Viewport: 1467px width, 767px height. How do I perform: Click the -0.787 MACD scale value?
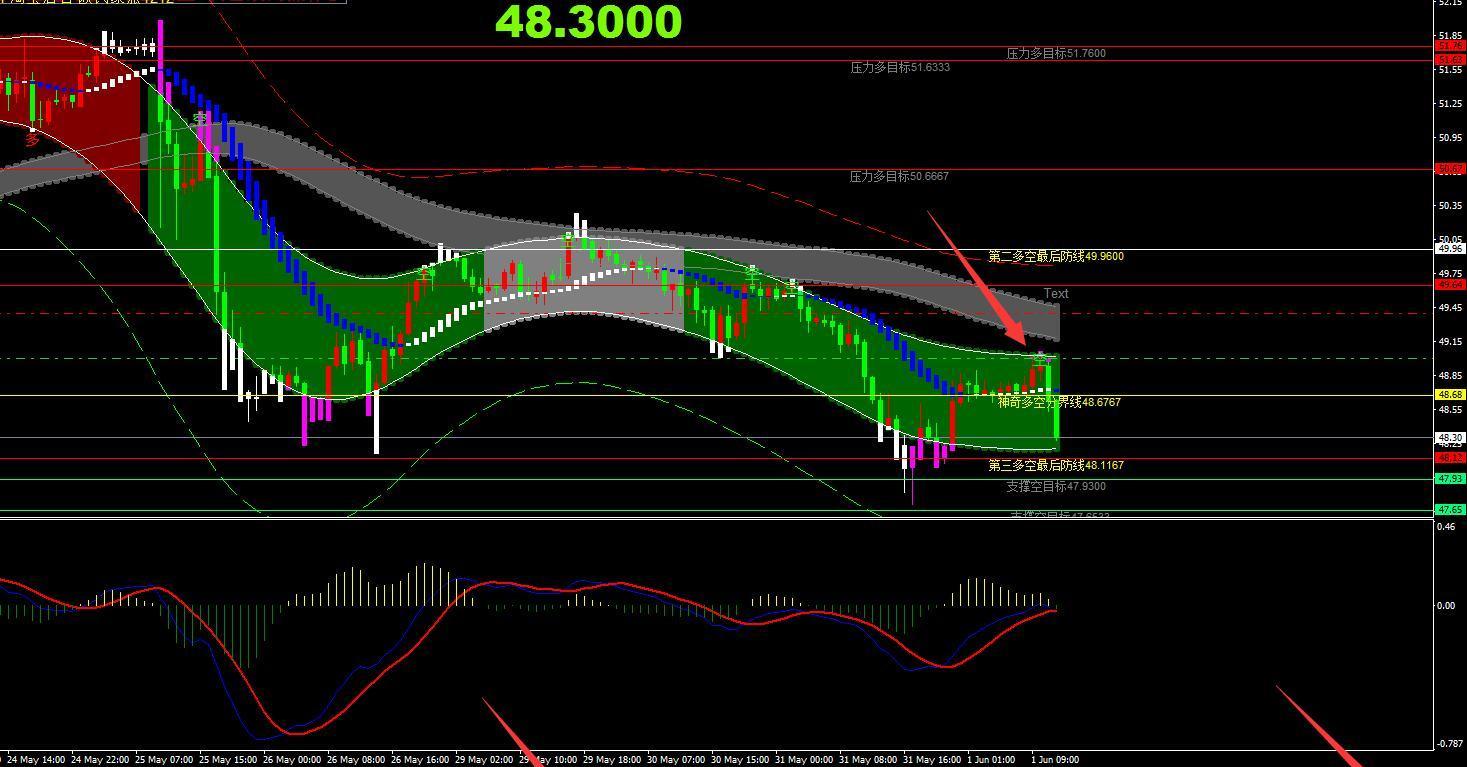[x=1449, y=743]
